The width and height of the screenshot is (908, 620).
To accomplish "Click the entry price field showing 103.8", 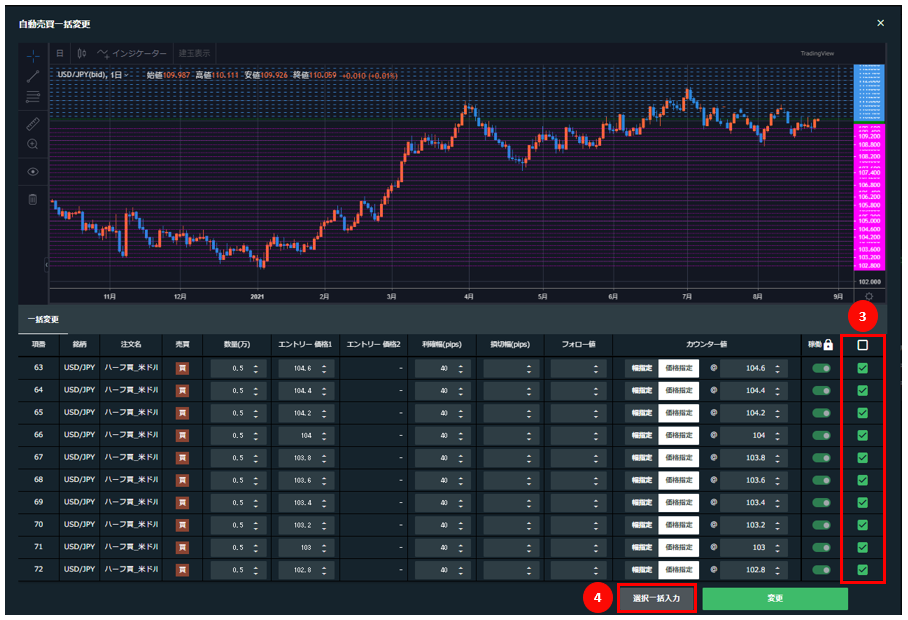I will (x=306, y=458).
